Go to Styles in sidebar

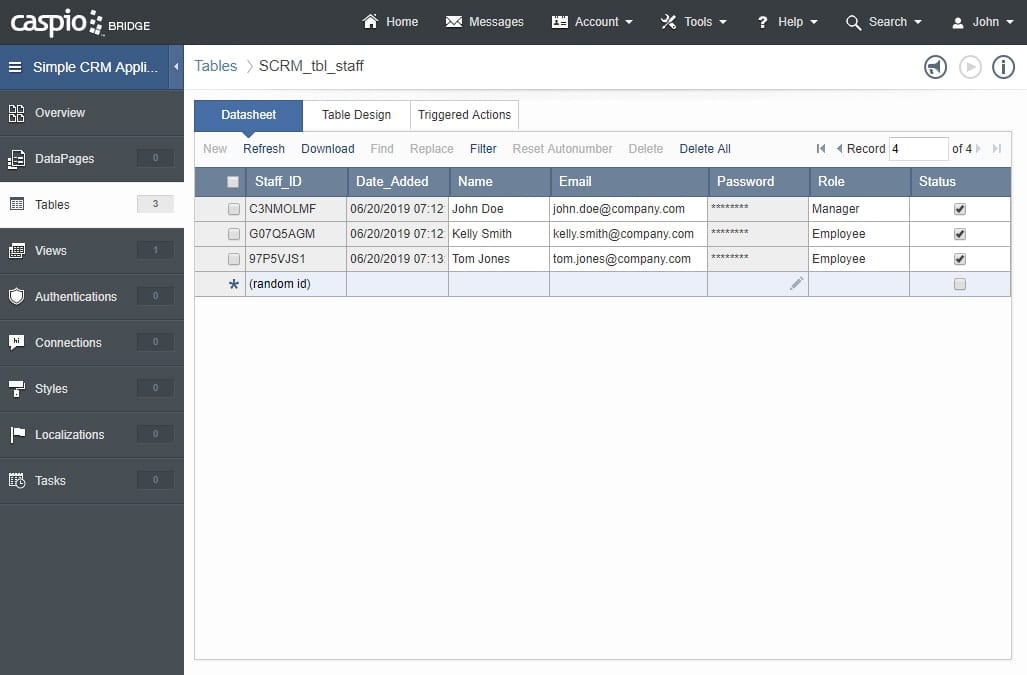click(51, 389)
